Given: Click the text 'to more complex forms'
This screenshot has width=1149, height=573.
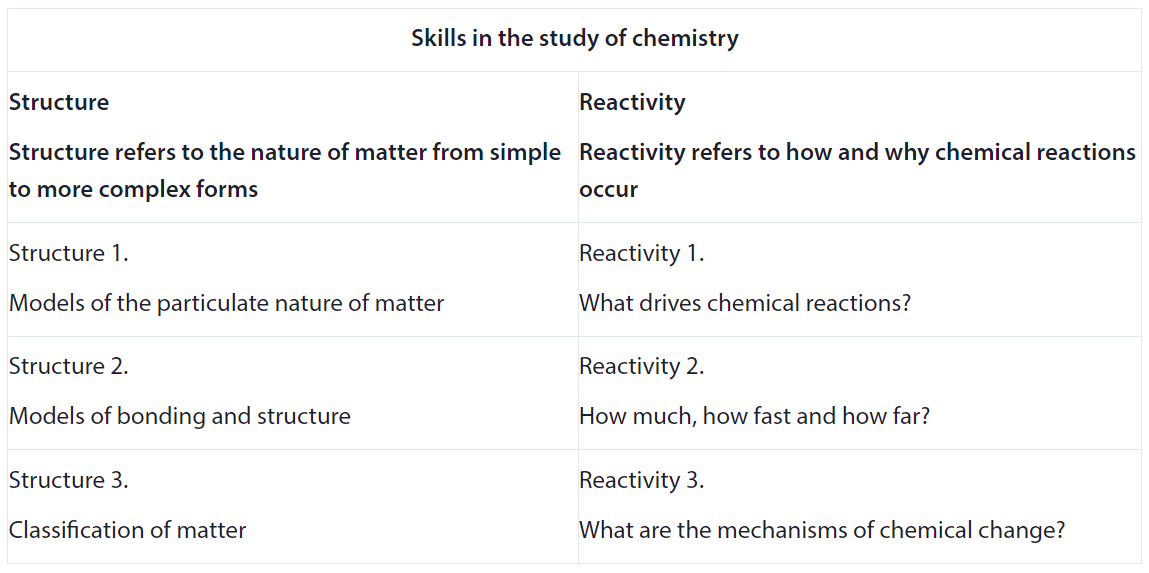Looking at the screenshot, I should [133, 190].
